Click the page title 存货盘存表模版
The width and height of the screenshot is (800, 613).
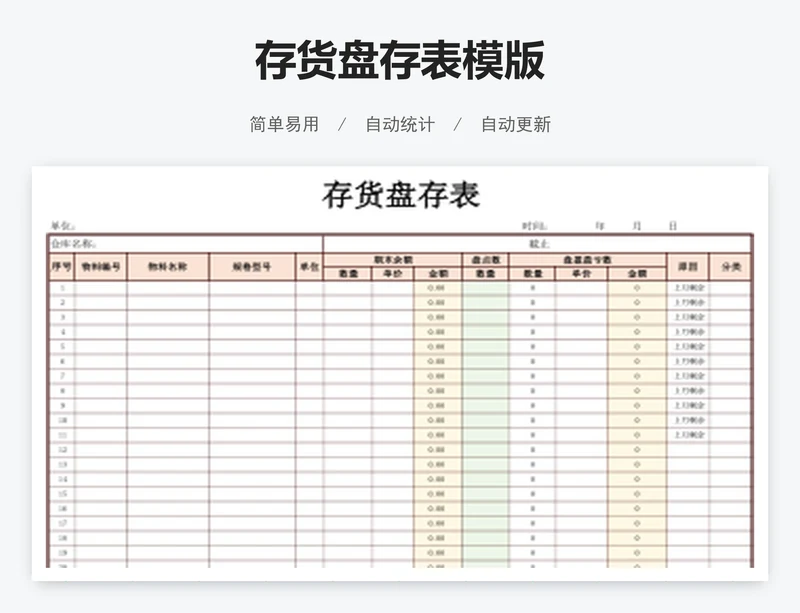pos(399,61)
